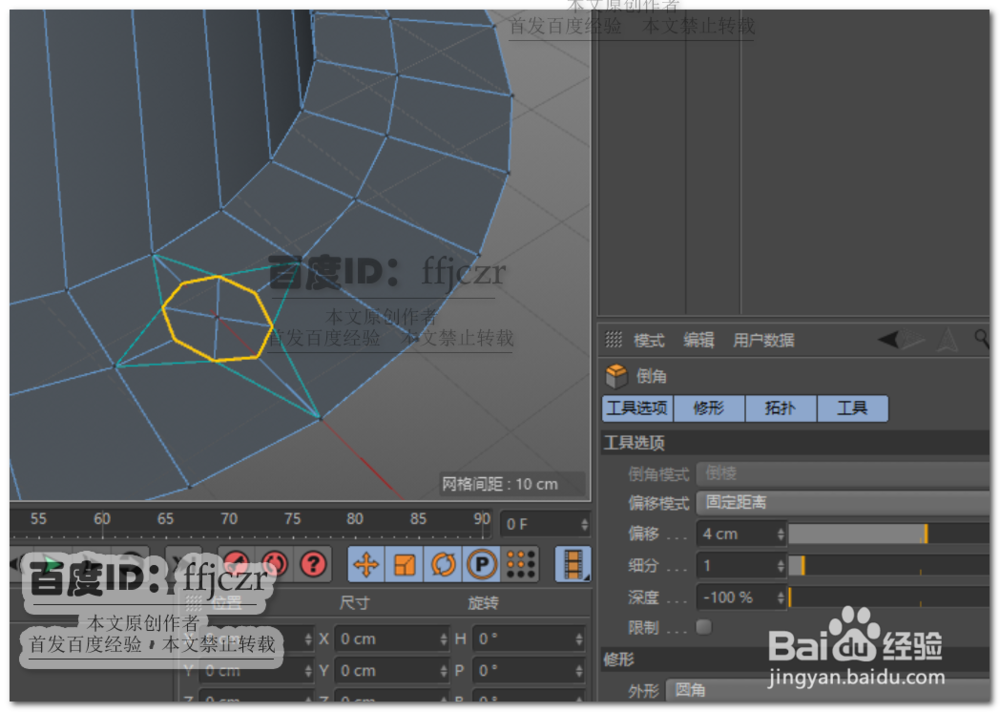Viewport: 1000px width, 712px height.
Task: Switch to the 拓扑 tab
Action: [781, 408]
